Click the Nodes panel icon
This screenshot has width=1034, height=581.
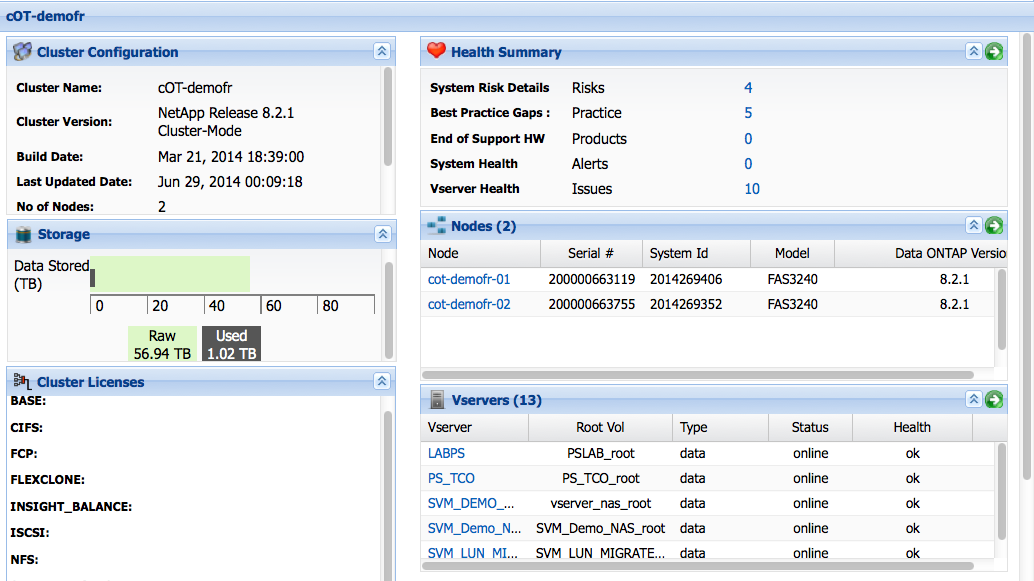point(436,226)
